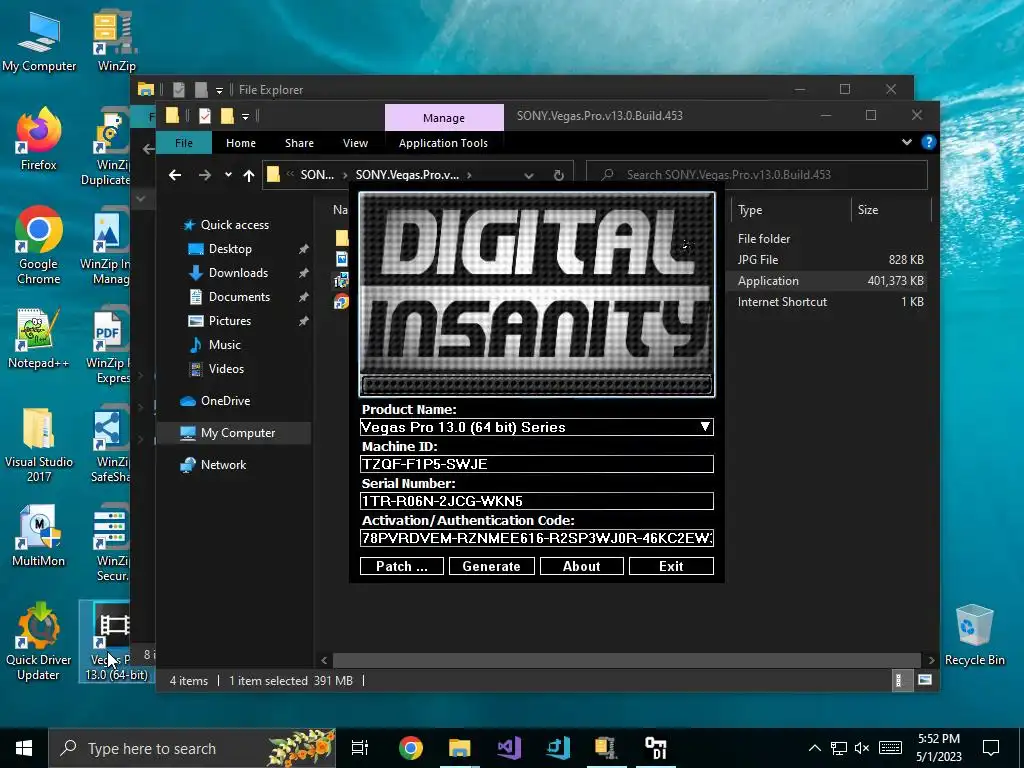Open Desktop in the navigation pane
Screen dimensions: 1024x768
coord(230,249)
